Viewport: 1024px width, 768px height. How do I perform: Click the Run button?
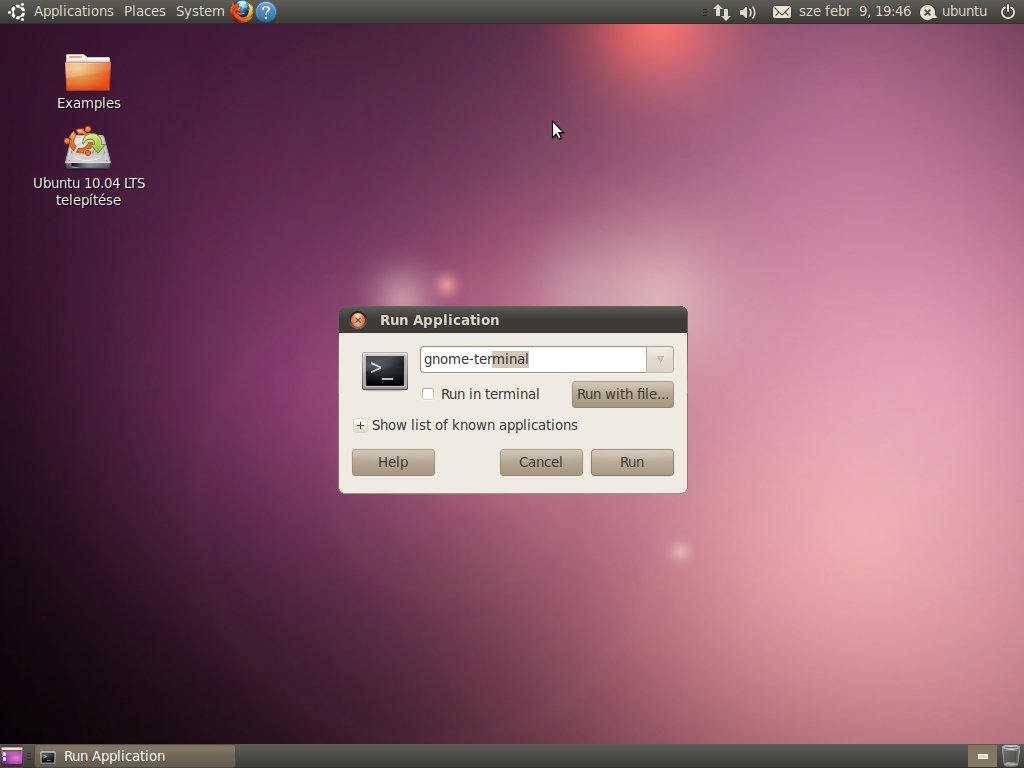tap(632, 462)
